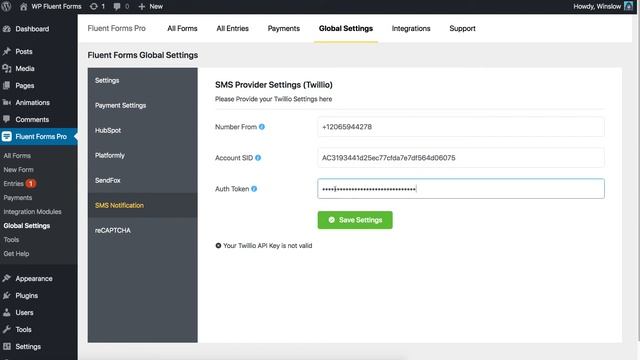Select SendFox in the settings panel
The width and height of the screenshot is (640, 360).
click(x=142, y=180)
